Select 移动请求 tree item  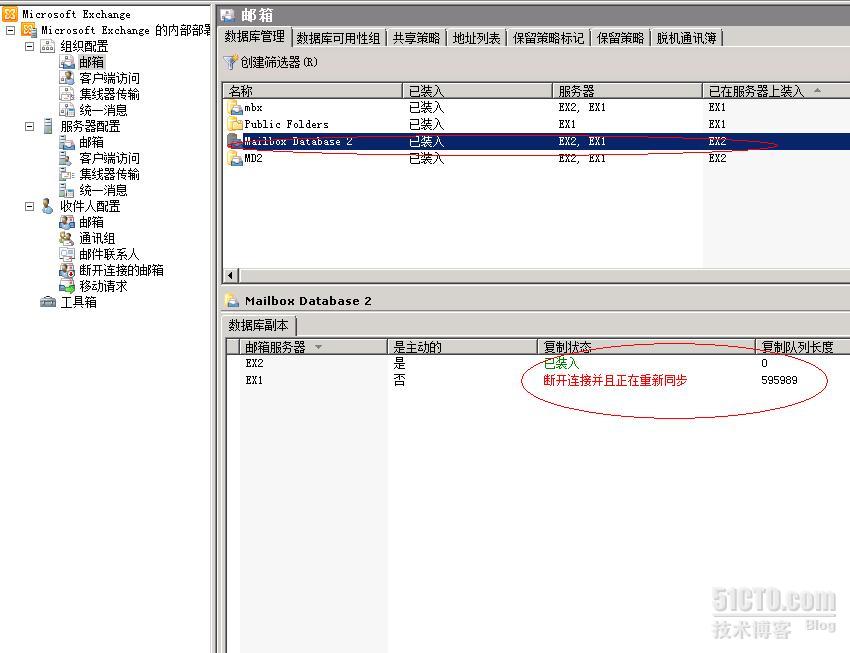coord(103,286)
